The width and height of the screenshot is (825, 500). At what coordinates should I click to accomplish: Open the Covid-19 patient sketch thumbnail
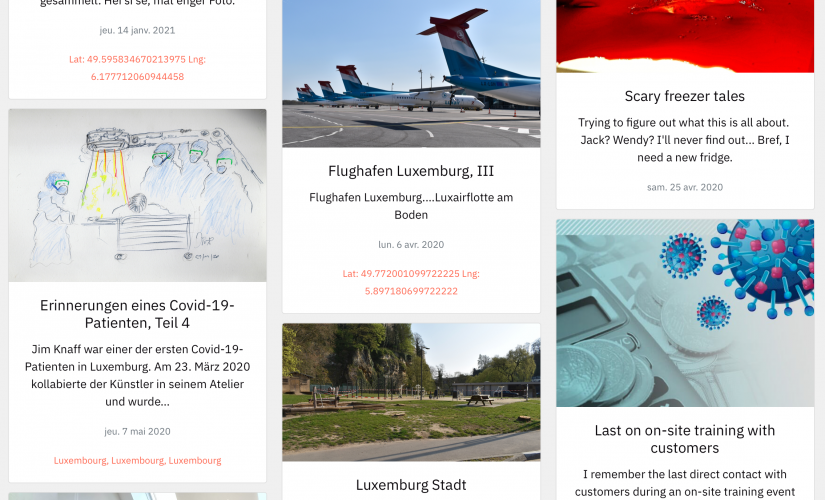pos(137,195)
